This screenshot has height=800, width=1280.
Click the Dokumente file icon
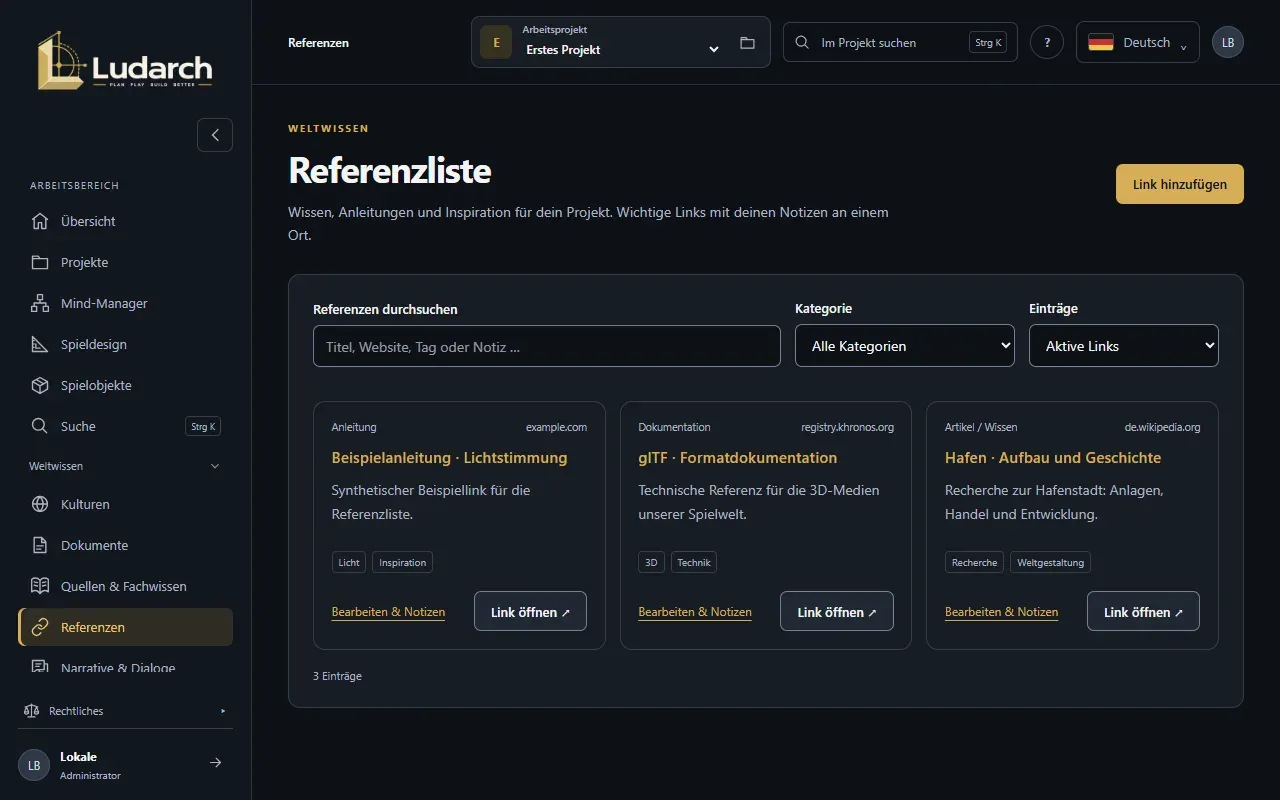tap(40, 545)
